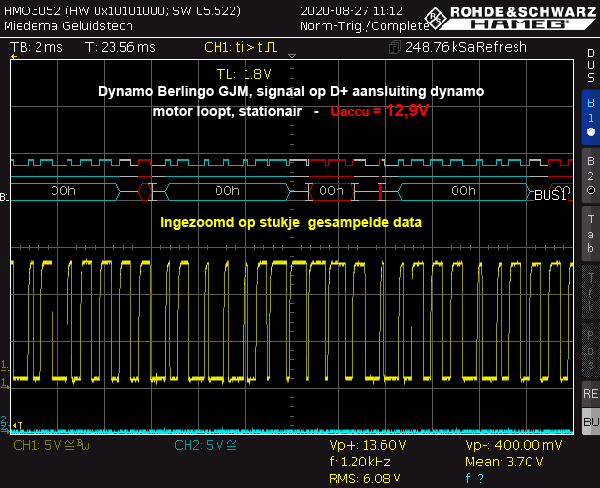Click the trigger position marker triangle above grid

(x=292, y=56)
